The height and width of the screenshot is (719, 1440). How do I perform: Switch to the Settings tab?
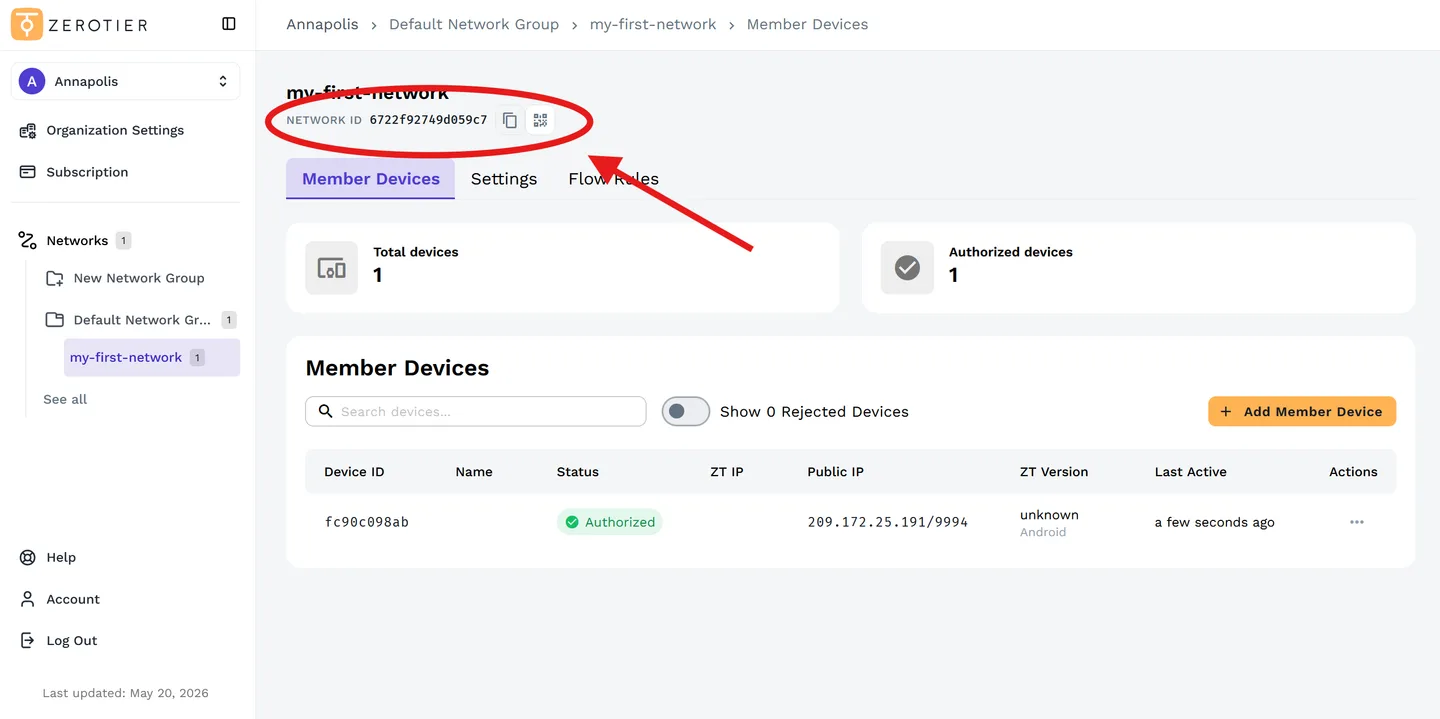(504, 179)
